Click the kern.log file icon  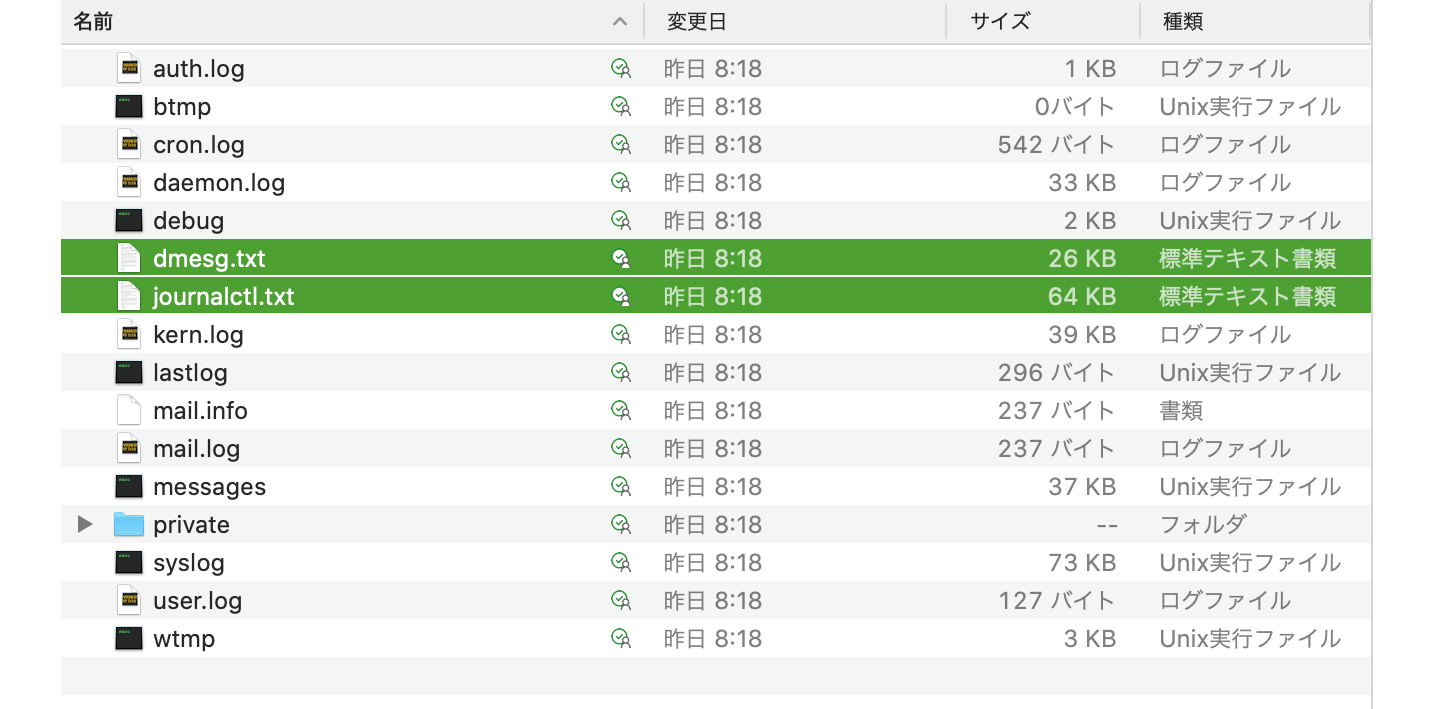(x=128, y=335)
